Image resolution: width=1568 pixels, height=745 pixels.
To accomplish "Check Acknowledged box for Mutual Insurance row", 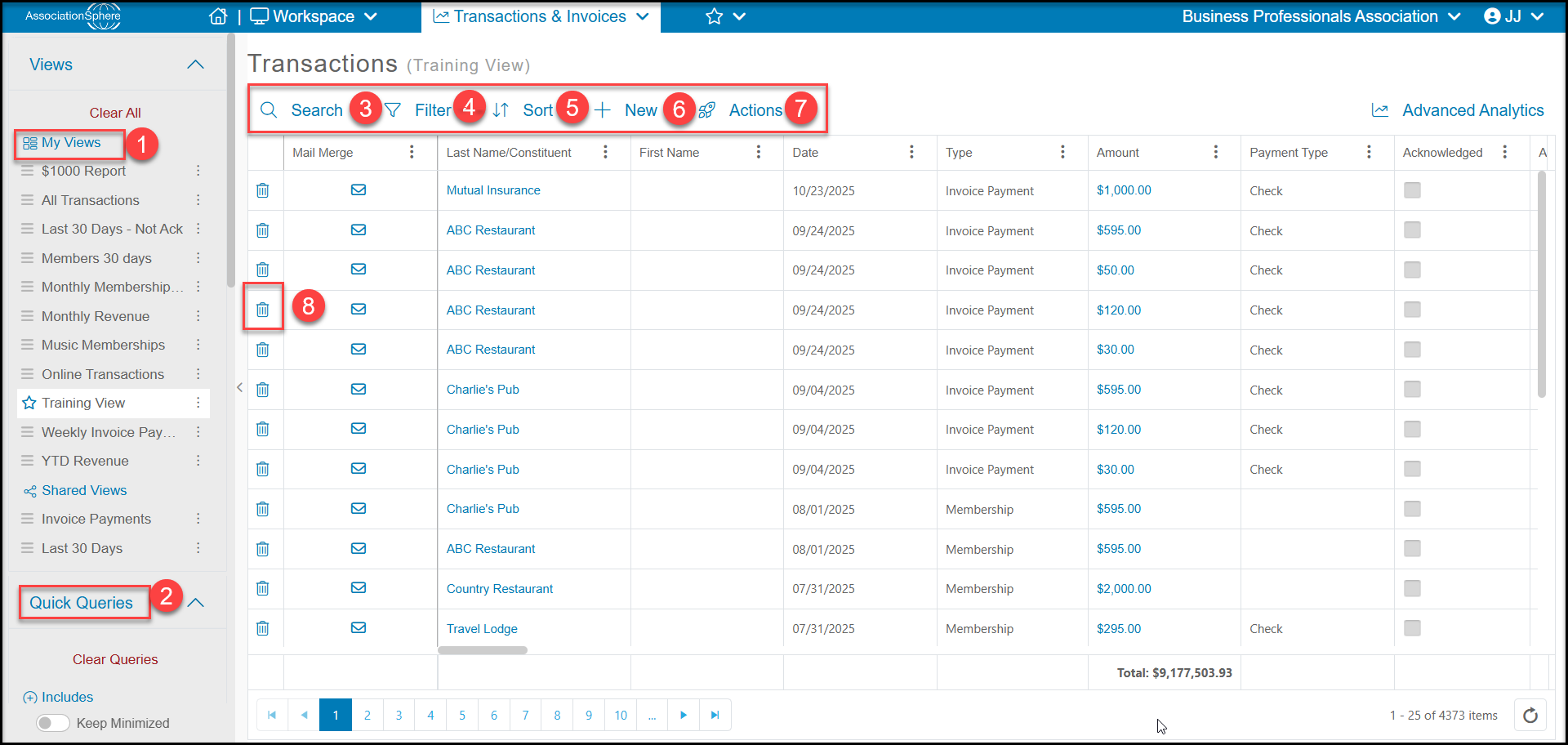I will click(1412, 190).
